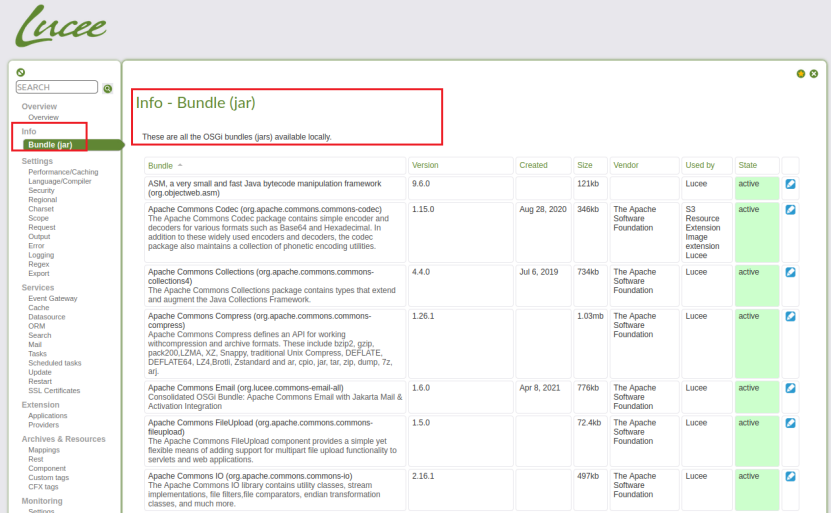
Task: Sort the table by the Bundle column
Action: (x=160, y=165)
